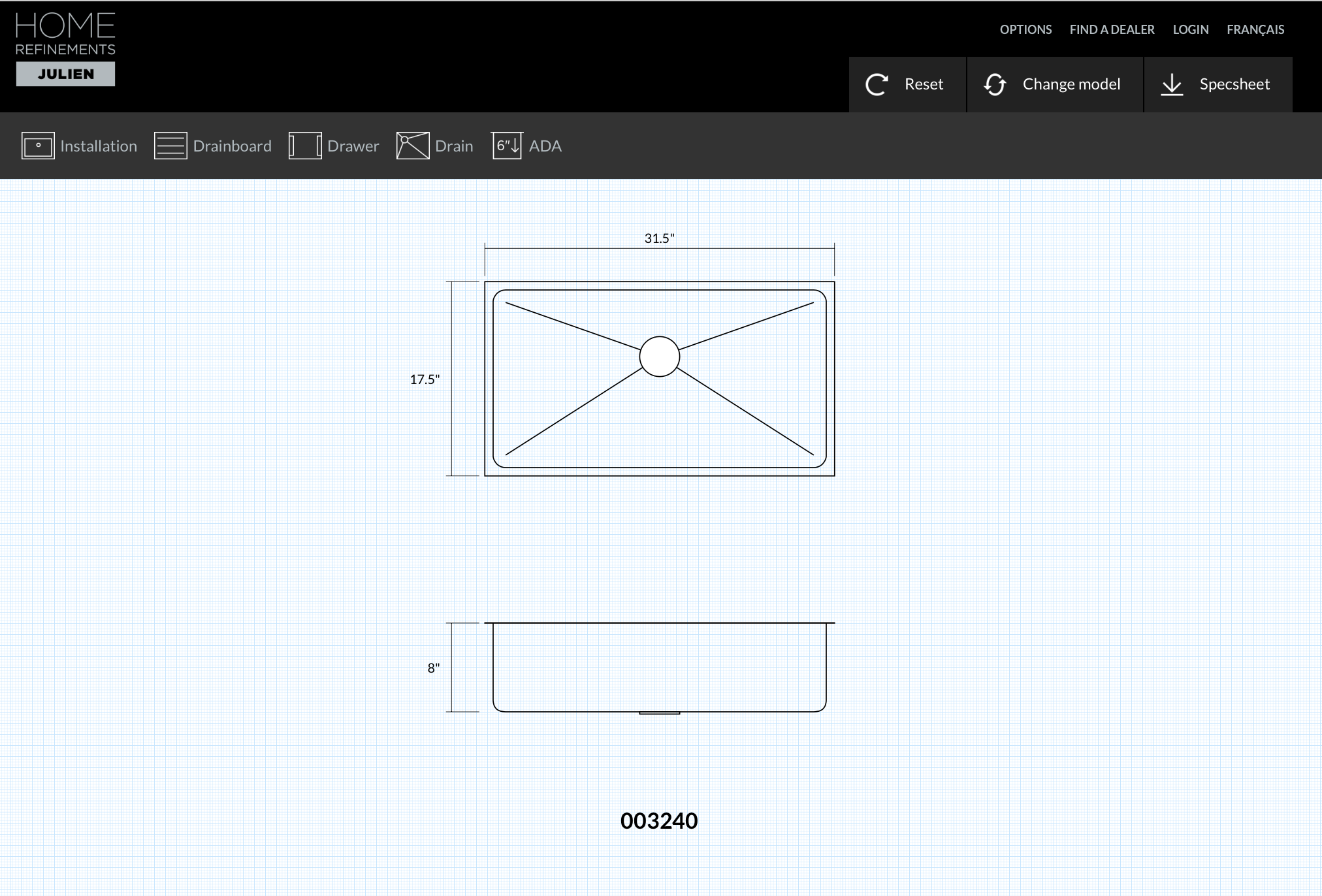The width and height of the screenshot is (1322, 896).
Task: Download the Specsheet
Action: pyautogui.click(x=1218, y=84)
